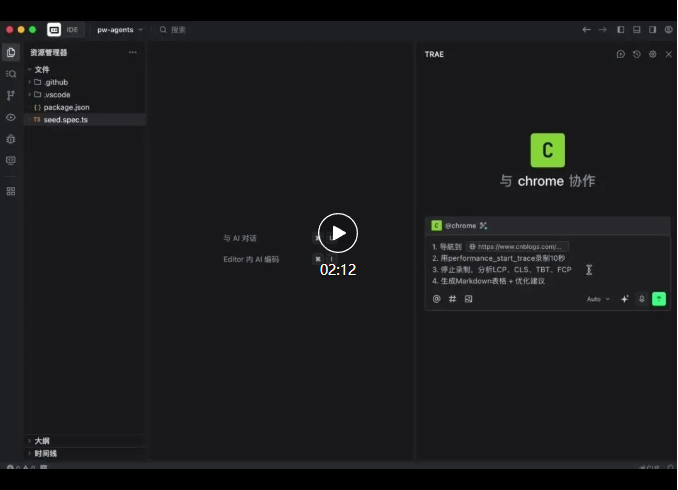This screenshot has height=490, width=678.
Task: Click the green chrome agent avatar
Action: coord(547,150)
